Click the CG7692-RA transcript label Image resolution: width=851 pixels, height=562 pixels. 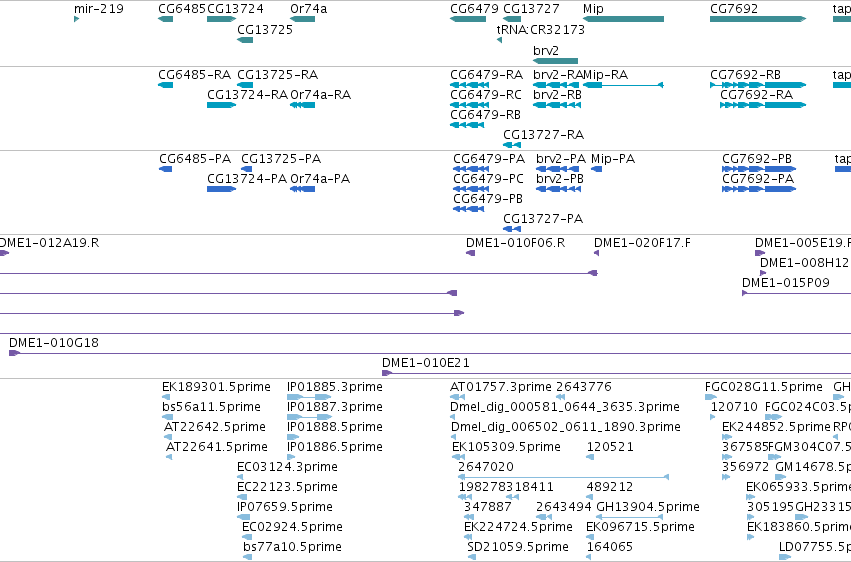(x=757, y=94)
